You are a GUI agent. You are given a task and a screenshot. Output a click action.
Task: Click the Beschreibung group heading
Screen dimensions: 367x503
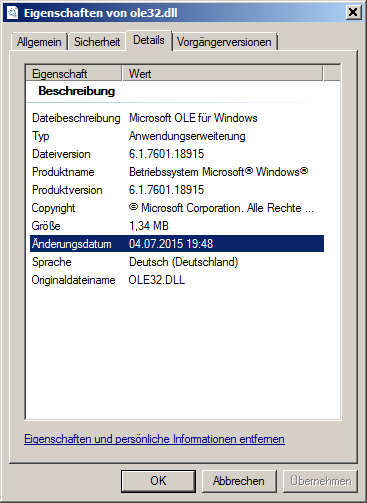point(77,91)
